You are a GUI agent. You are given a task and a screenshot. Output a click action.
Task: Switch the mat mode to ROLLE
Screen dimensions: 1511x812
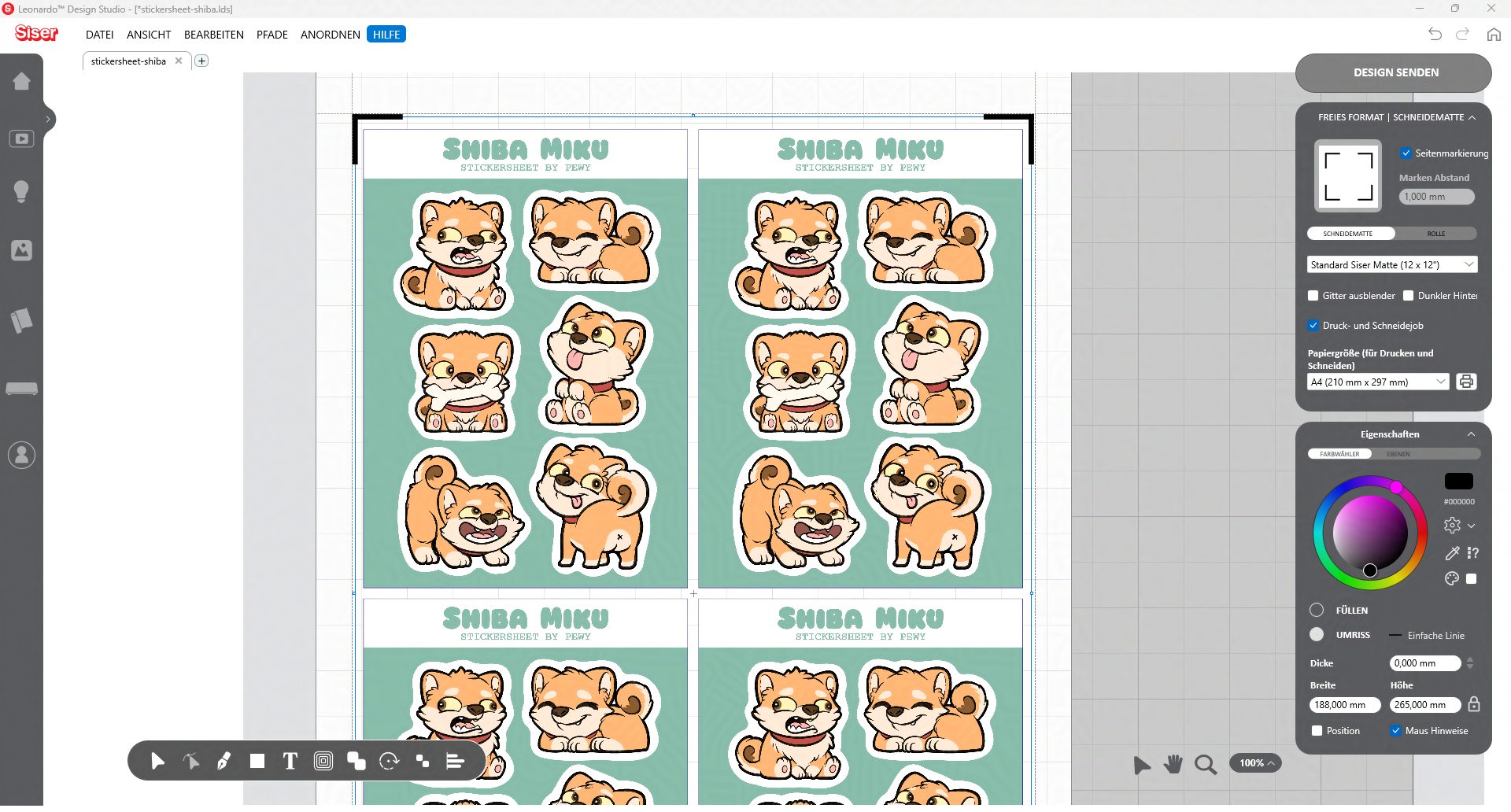(x=1435, y=234)
